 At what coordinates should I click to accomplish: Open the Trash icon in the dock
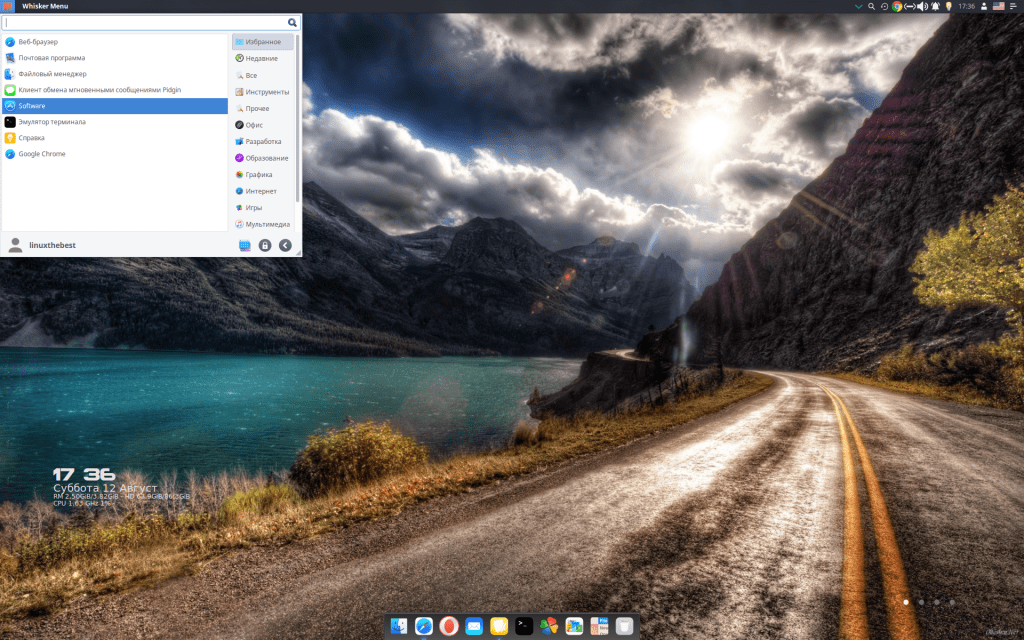pos(624,626)
